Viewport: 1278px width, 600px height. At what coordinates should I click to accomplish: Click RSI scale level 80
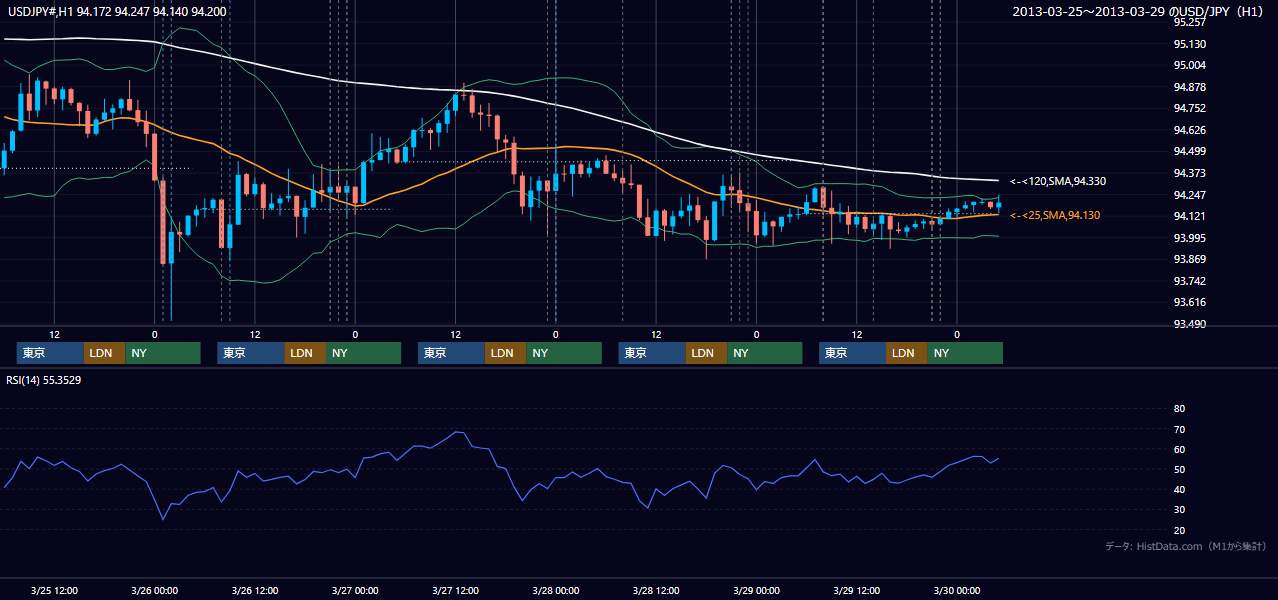click(x=1179, y=409)
